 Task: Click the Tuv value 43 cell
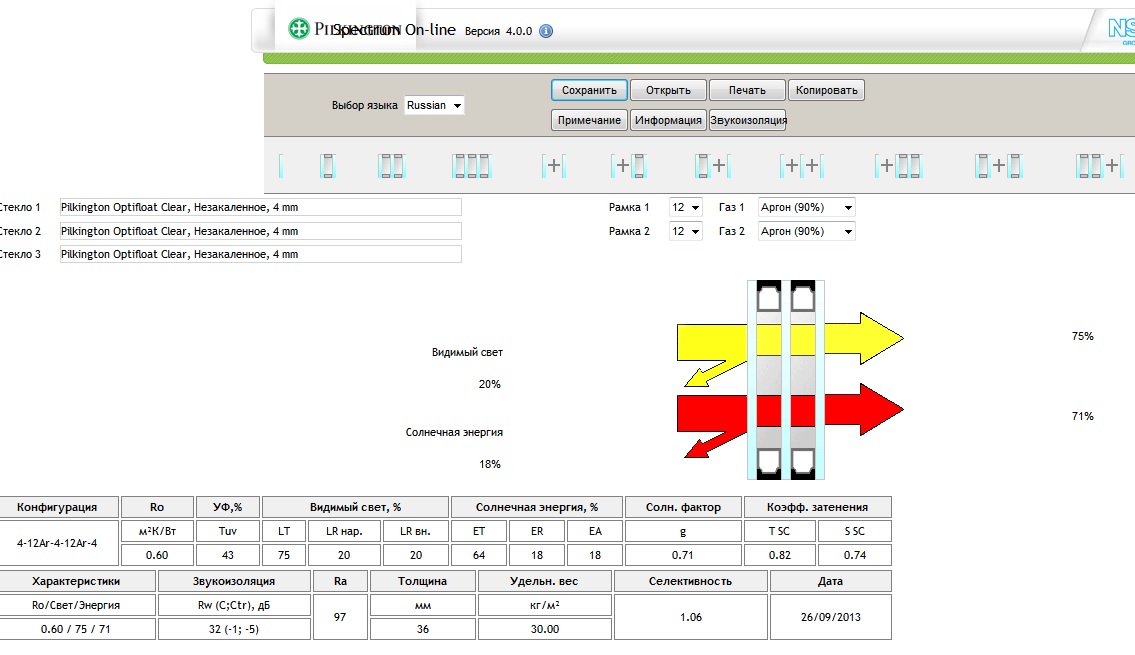[x=227, y=555]
